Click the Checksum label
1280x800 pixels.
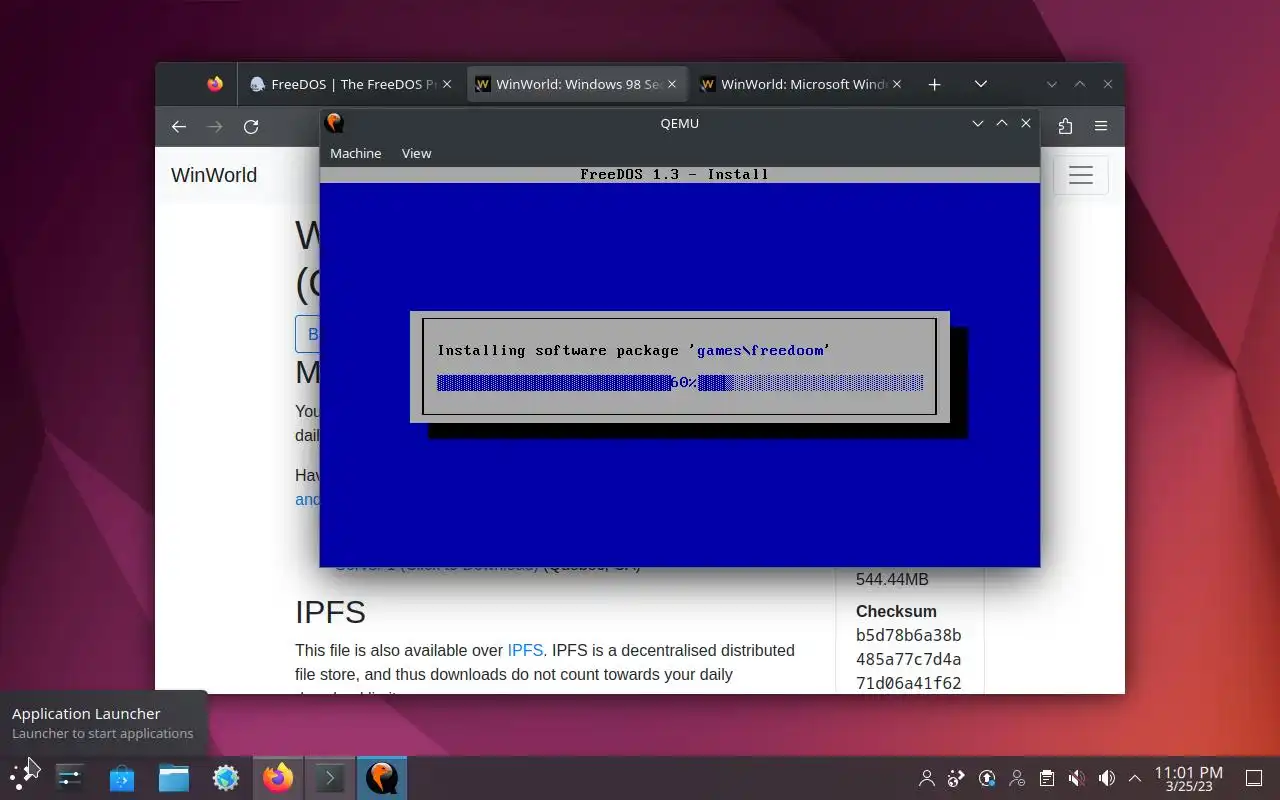[x=896, y=611]
